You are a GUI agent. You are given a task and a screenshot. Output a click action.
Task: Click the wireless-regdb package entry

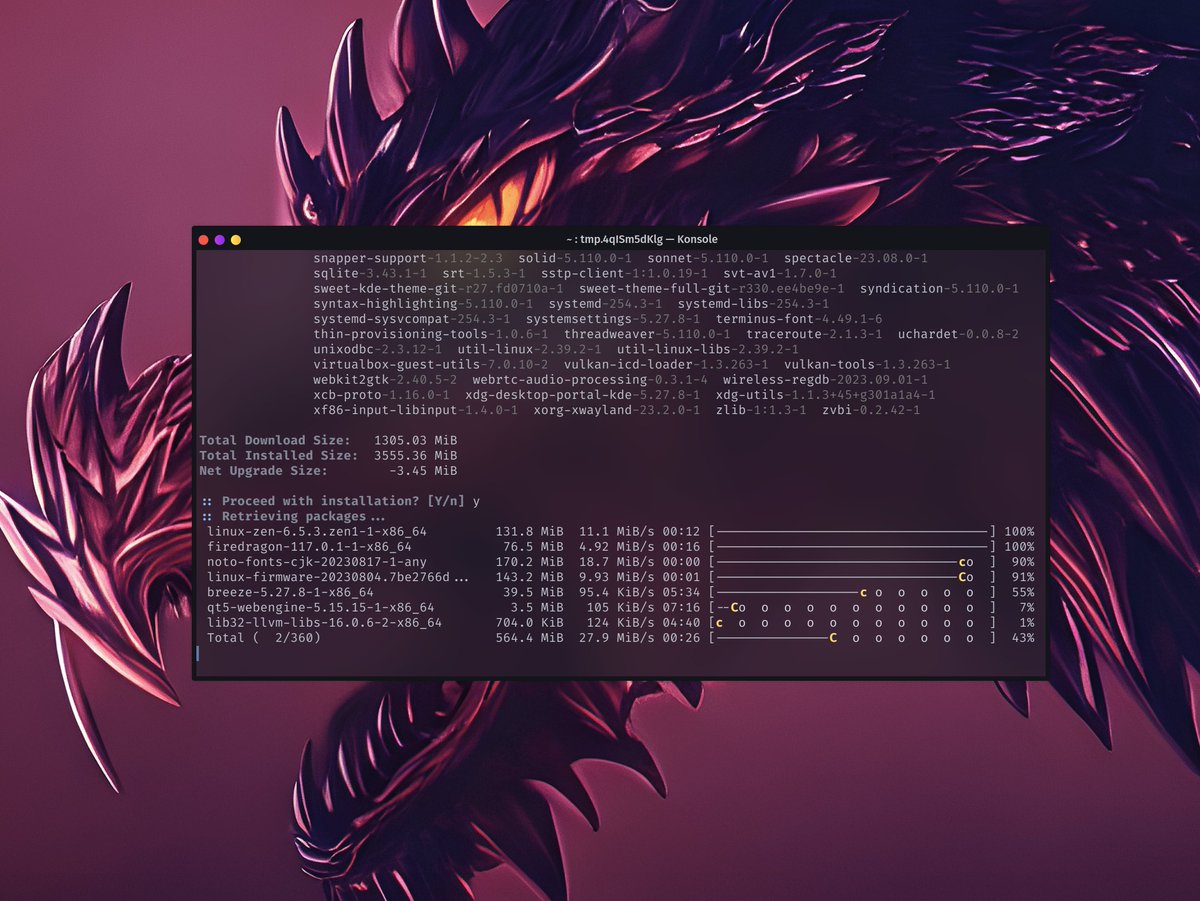click(825, 380)
